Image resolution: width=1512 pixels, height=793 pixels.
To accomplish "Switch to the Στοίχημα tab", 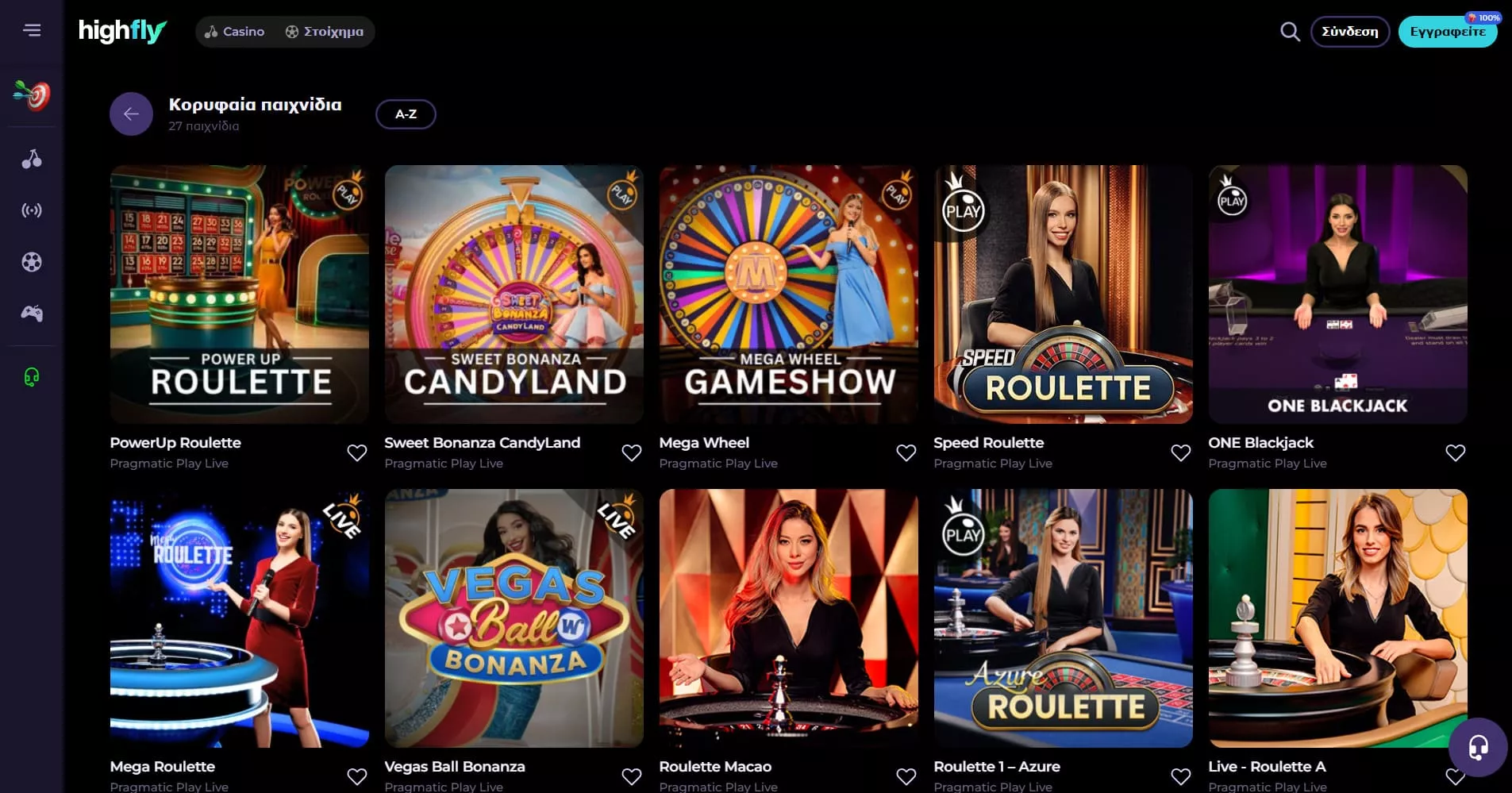I will pyautogui.click(x=325, y=32).
